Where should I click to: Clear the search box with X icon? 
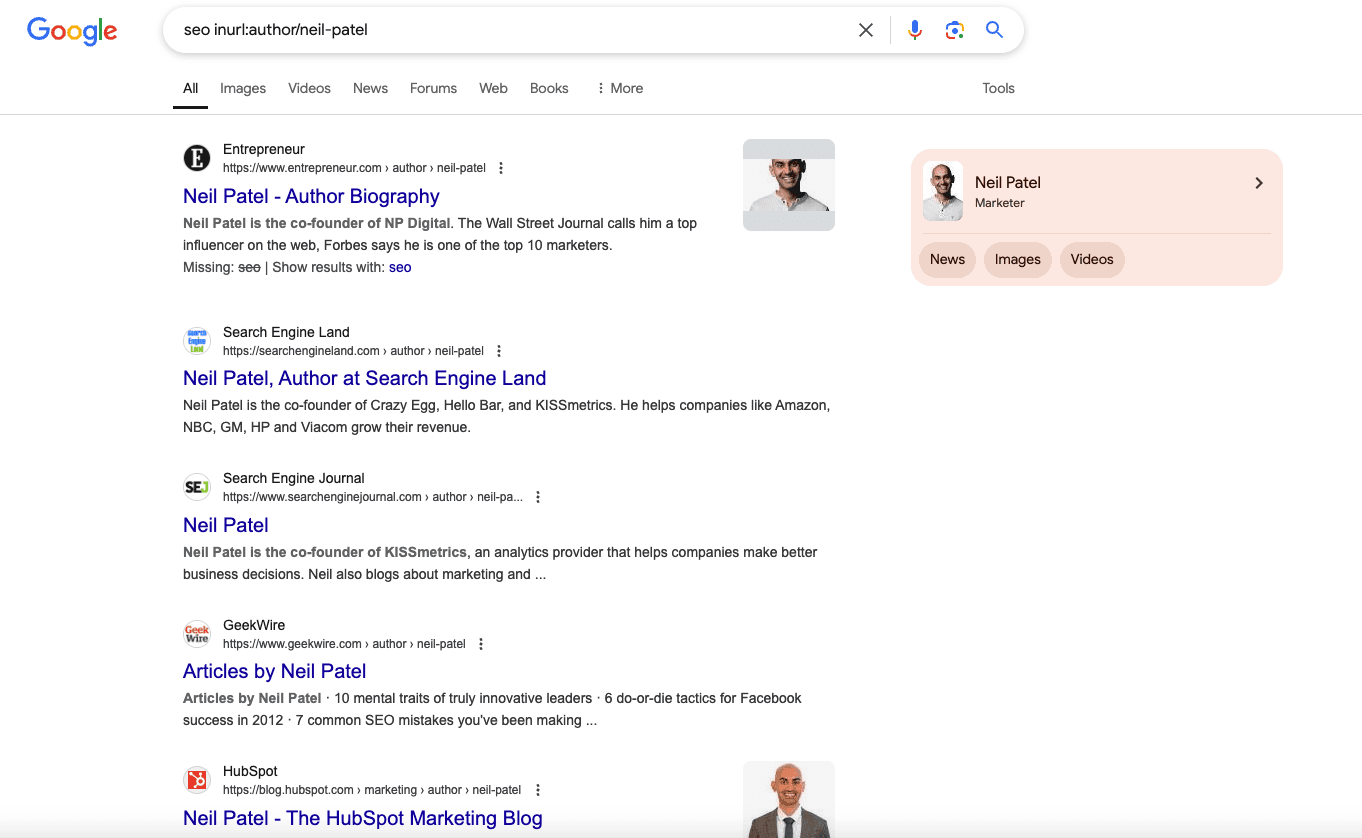[x=866, y=30]
